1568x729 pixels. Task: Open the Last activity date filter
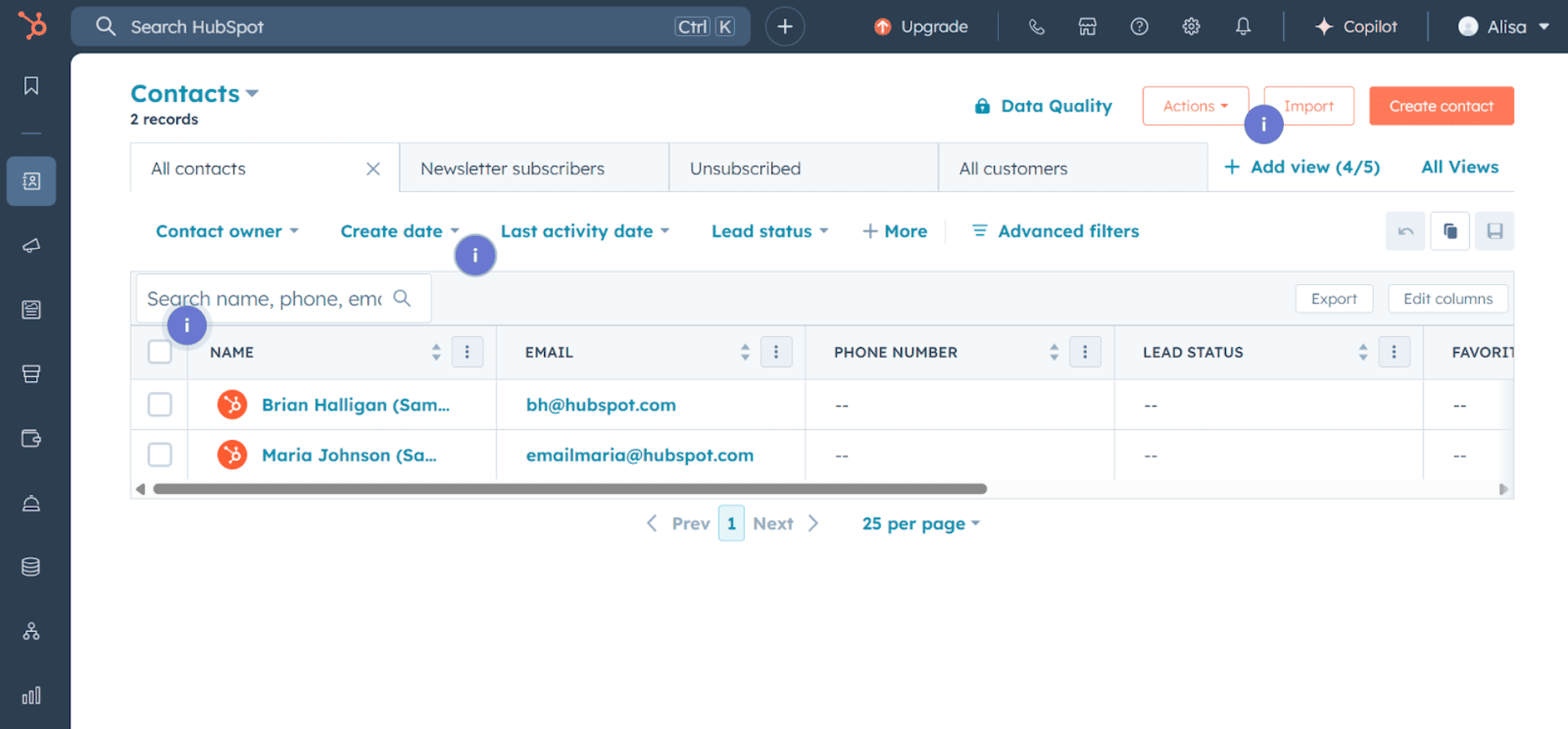[586, 231]
